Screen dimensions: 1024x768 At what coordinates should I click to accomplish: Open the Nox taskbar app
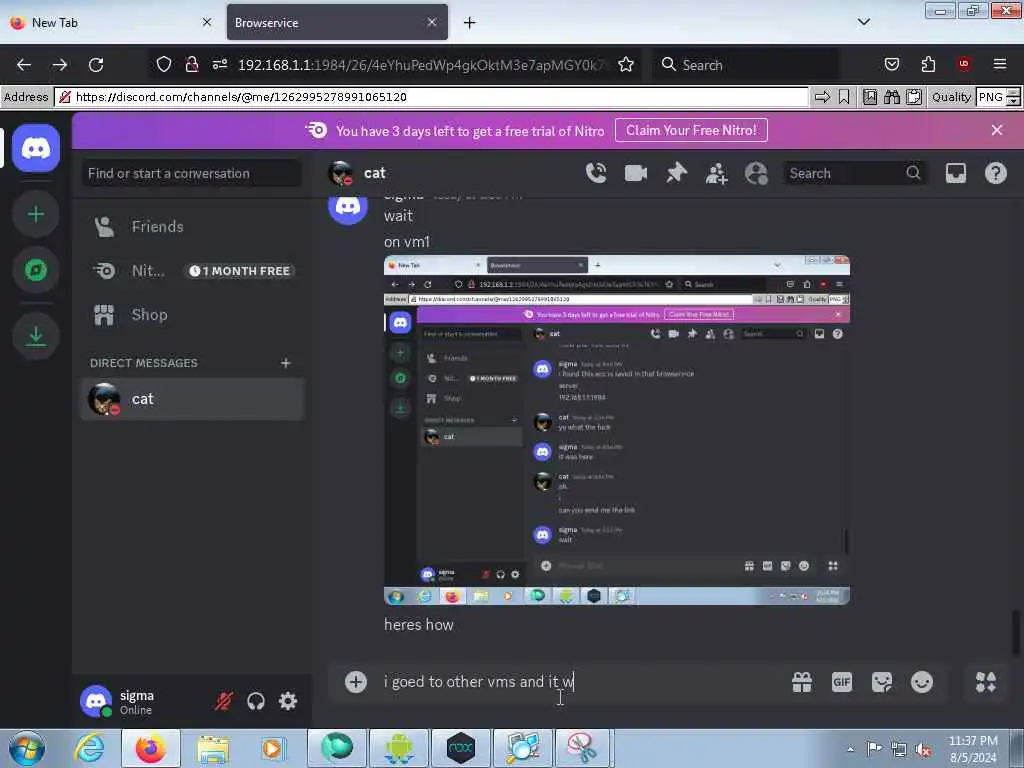460,748
